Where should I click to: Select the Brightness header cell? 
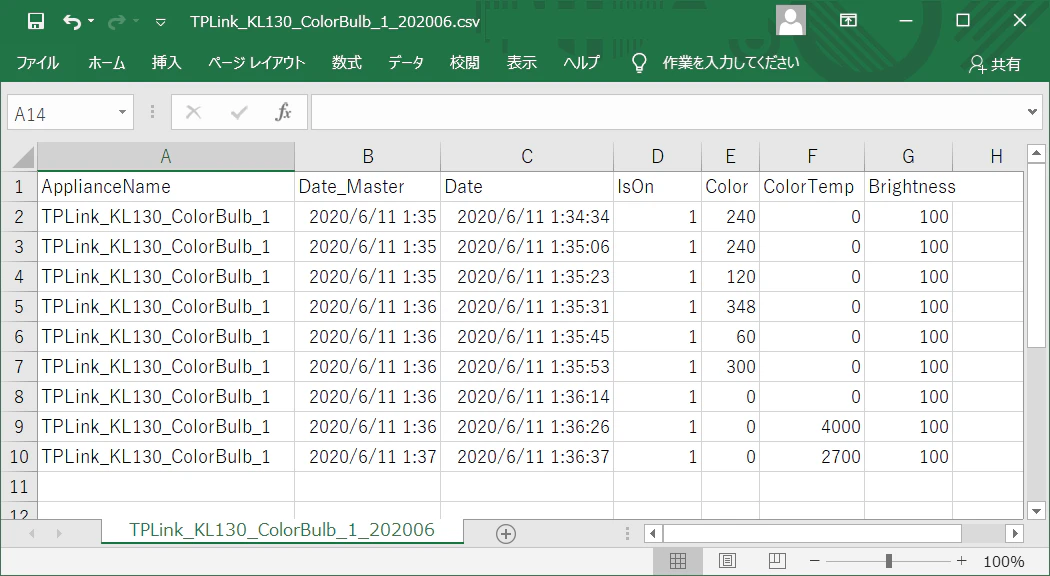click(x=908, y=186)
